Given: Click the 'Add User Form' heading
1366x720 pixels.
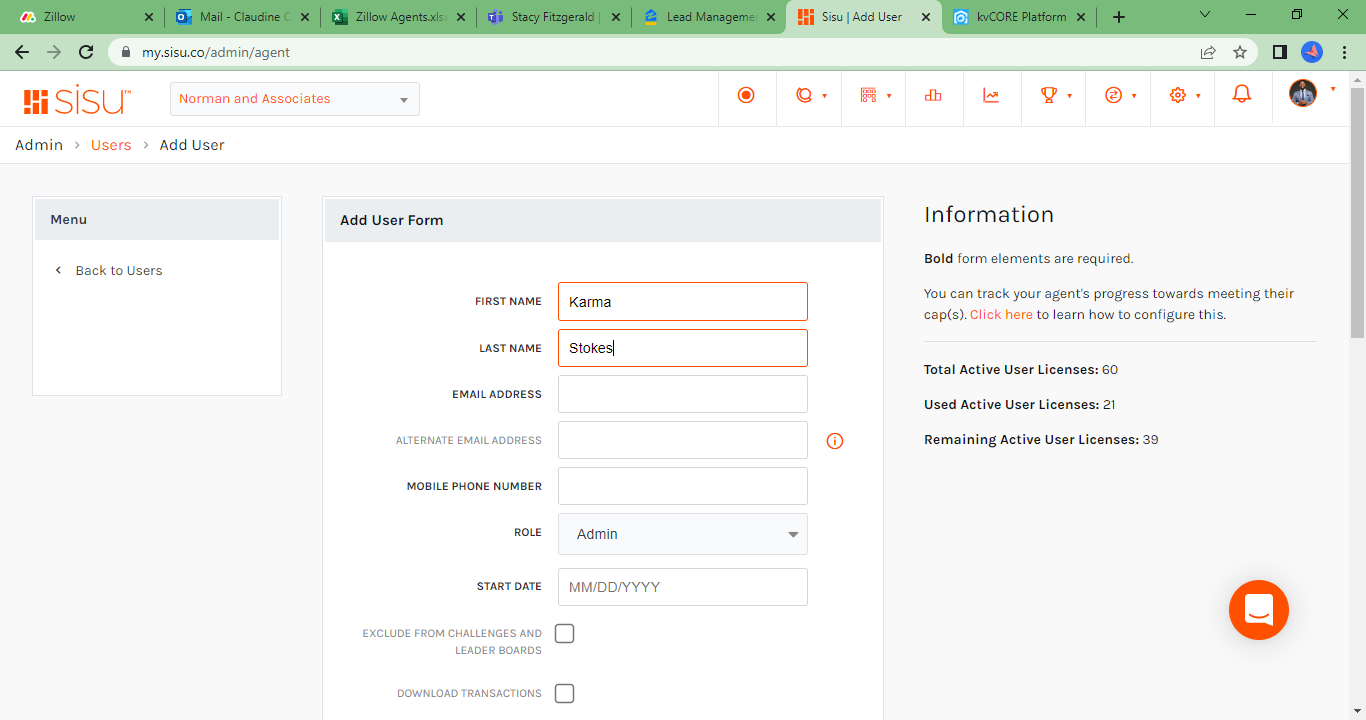Looking at the screenshot, I should pos(392,220).
